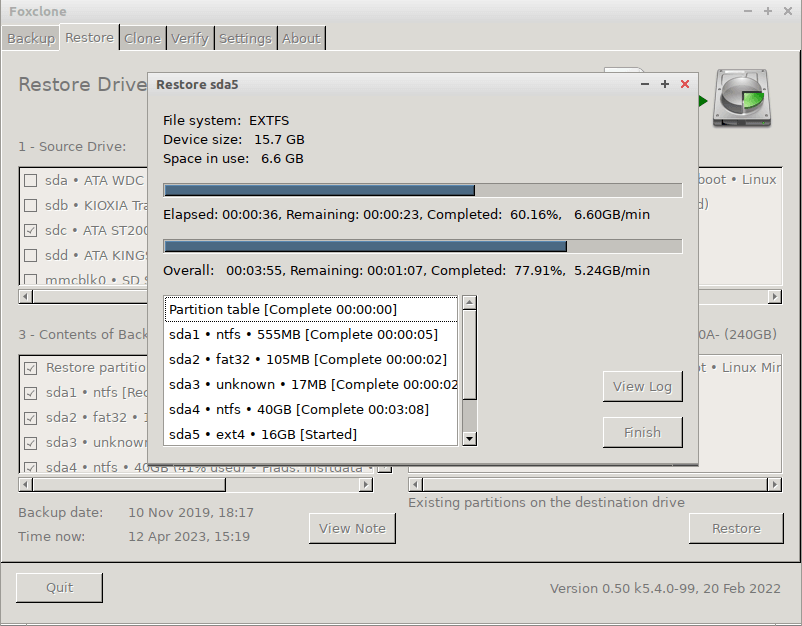Toggle the sda2 fat32 backup checkbox
Screen dimensions: 802x626
(x=31, y=418)
